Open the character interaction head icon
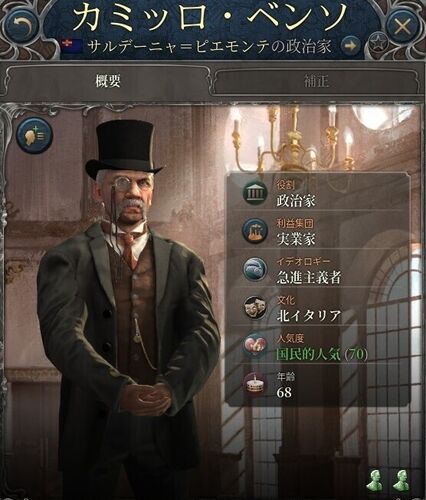 35,136
